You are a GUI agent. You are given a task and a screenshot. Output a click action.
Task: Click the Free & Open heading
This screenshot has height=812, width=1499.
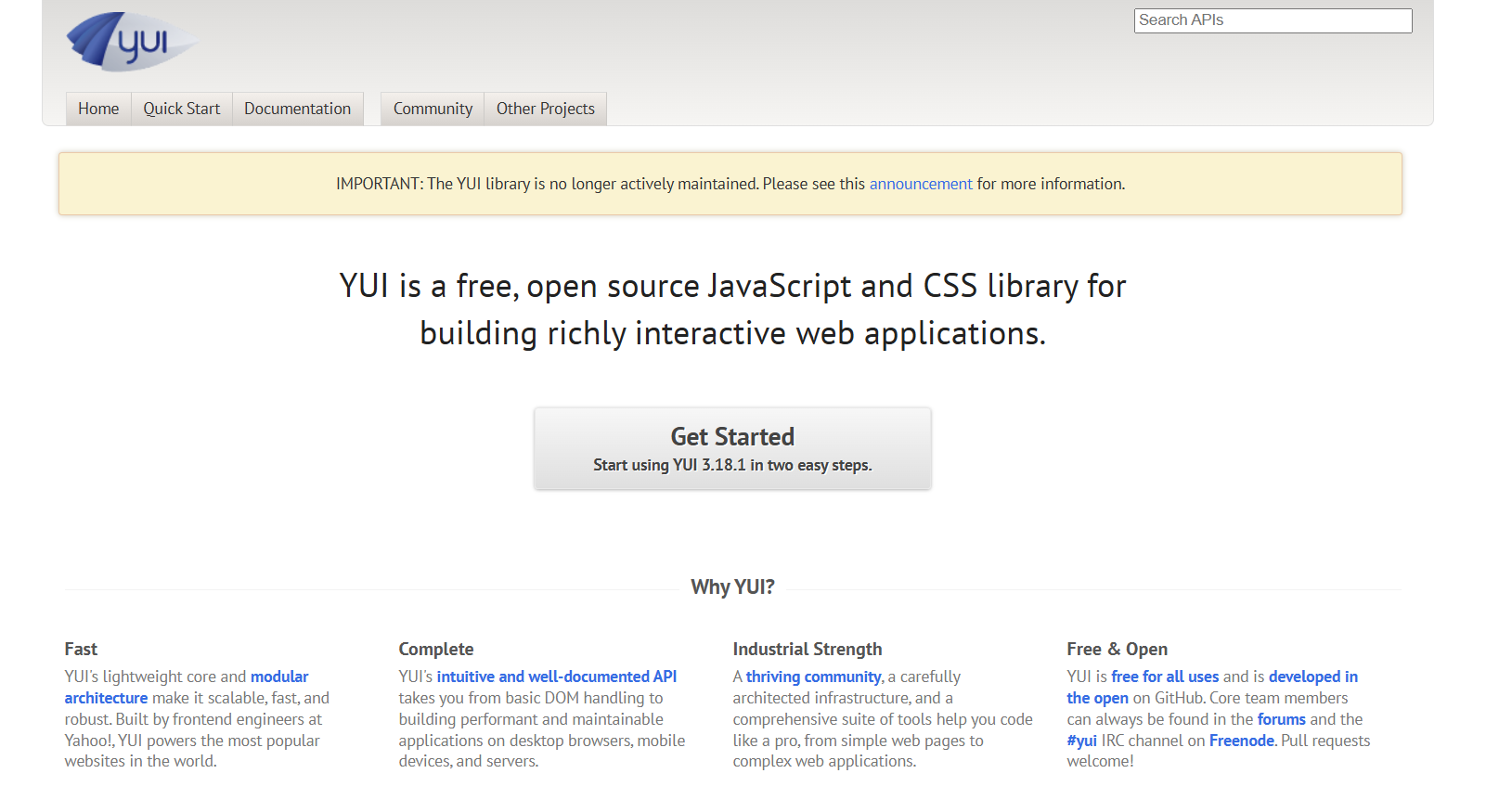1117,649
